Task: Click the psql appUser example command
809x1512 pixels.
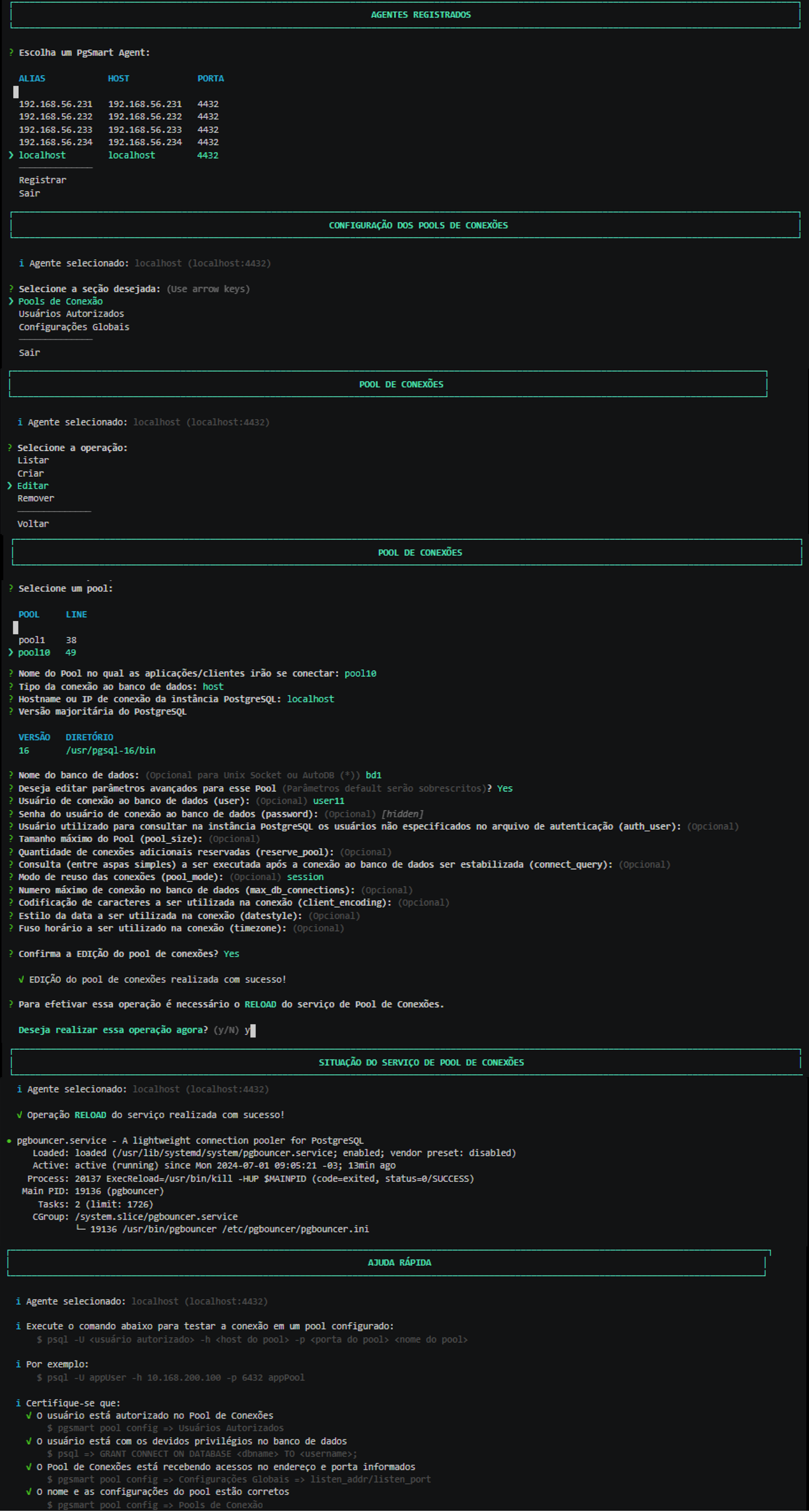Action: point(171,1377)
